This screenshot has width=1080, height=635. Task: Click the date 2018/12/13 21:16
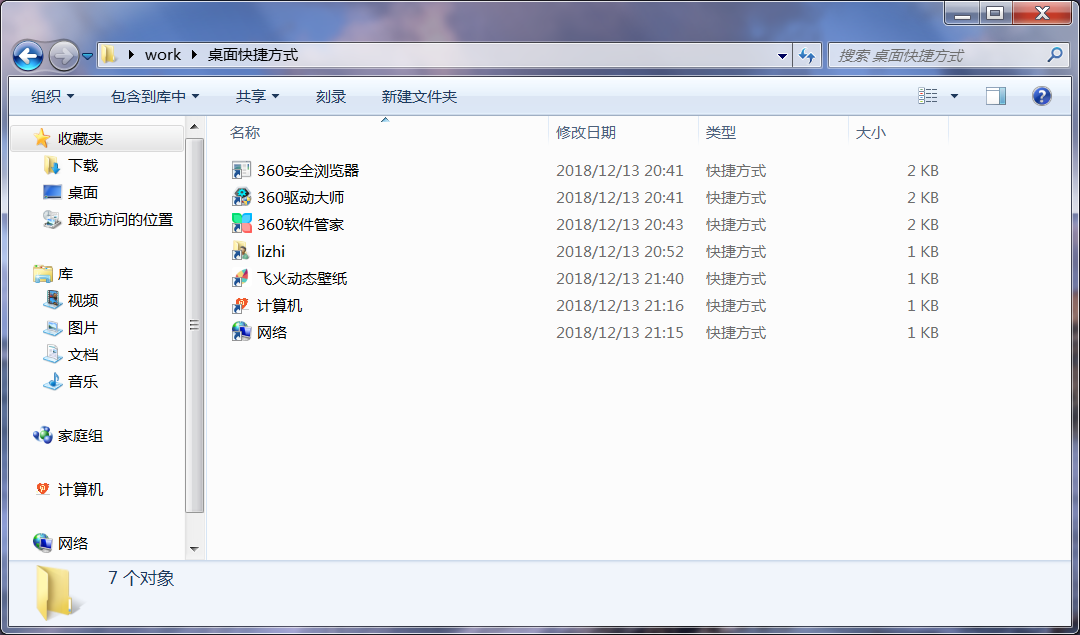[620, 305]
